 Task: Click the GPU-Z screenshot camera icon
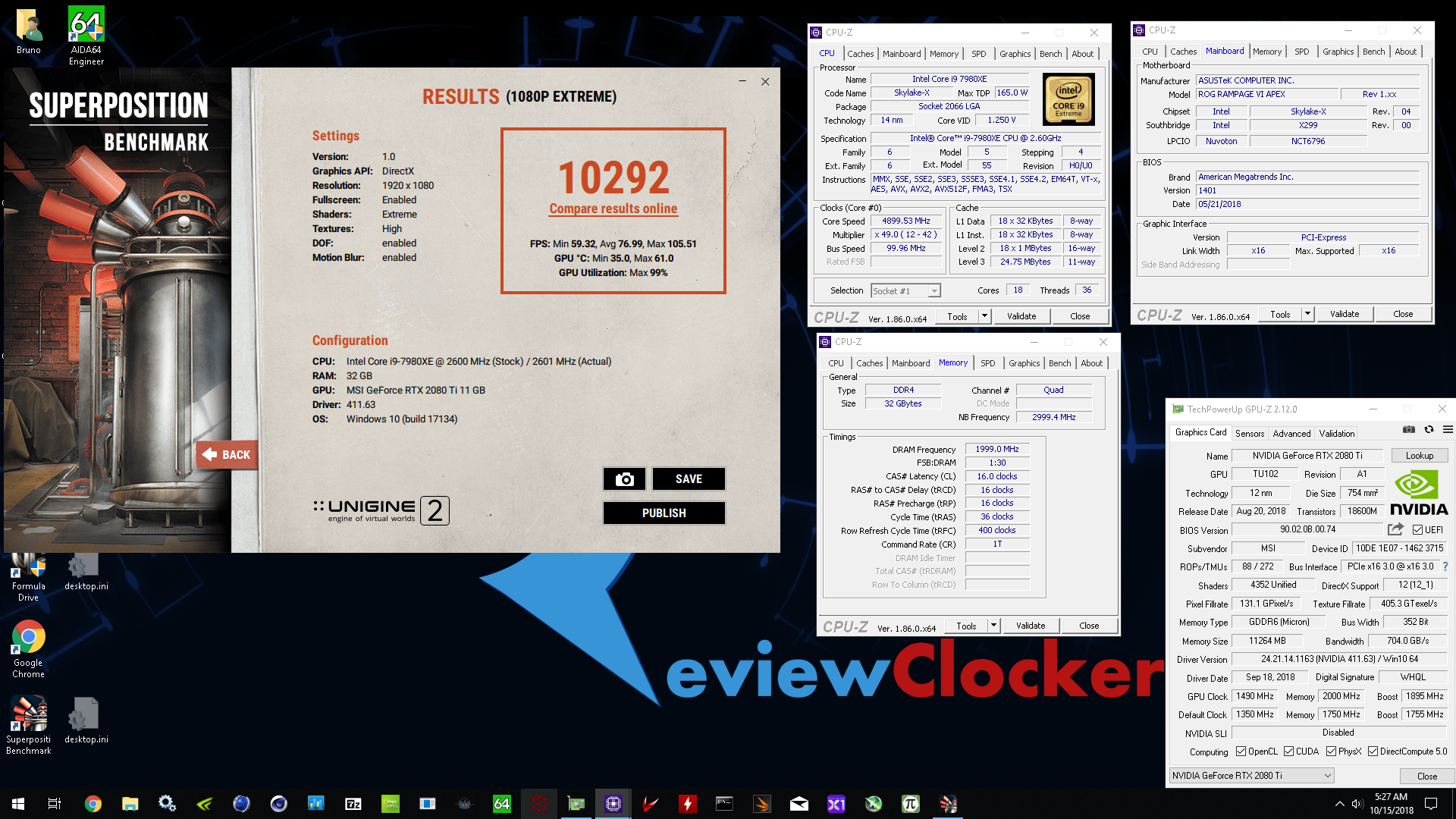coord(1408,430)
